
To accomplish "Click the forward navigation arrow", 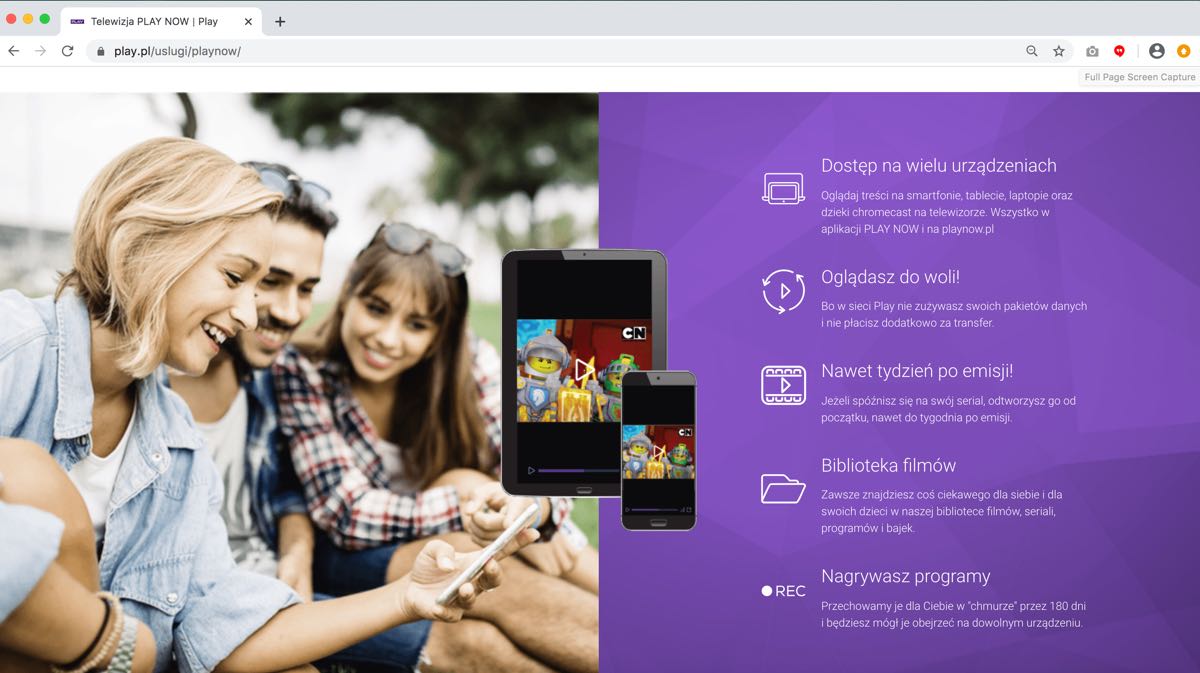I will pyautogui.click(x=41, y=51).
